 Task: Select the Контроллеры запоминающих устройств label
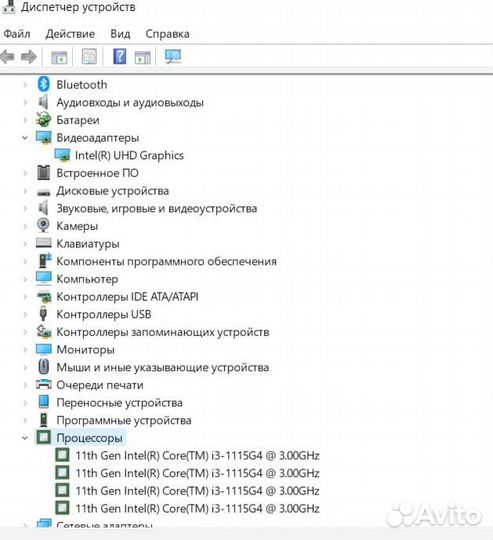(163, 332)
